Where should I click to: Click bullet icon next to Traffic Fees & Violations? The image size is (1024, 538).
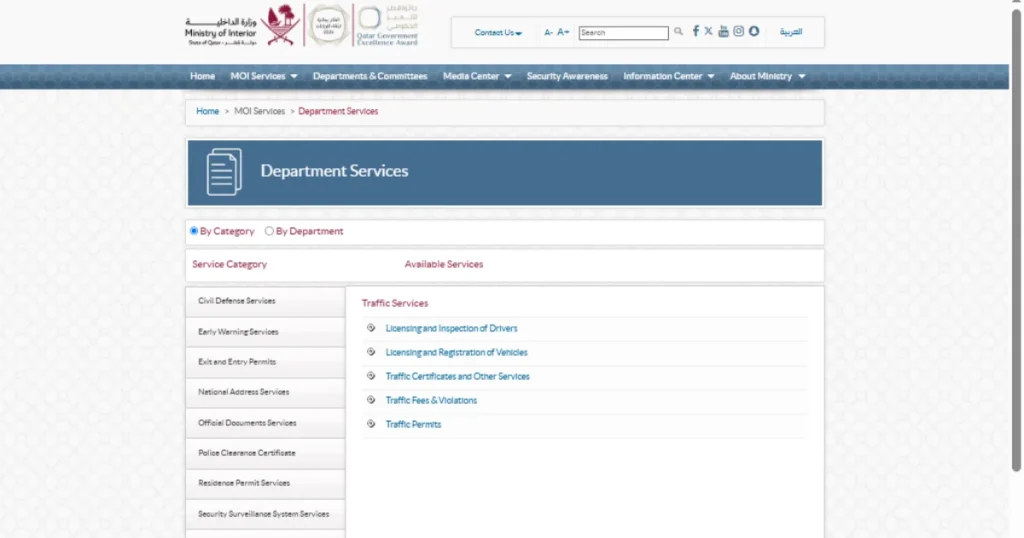click(371, 400)
